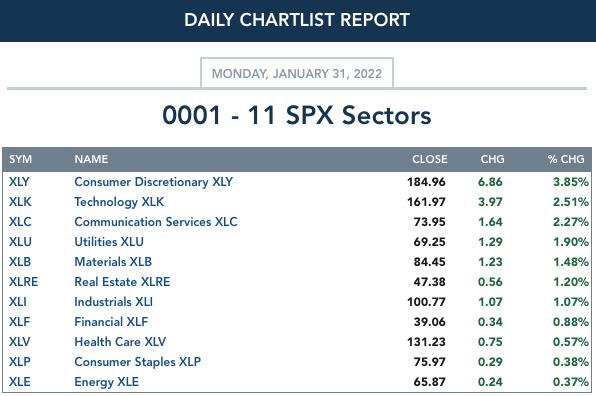
Task: Open Real Estate XLRE link
Action: (x=122, y=282)
